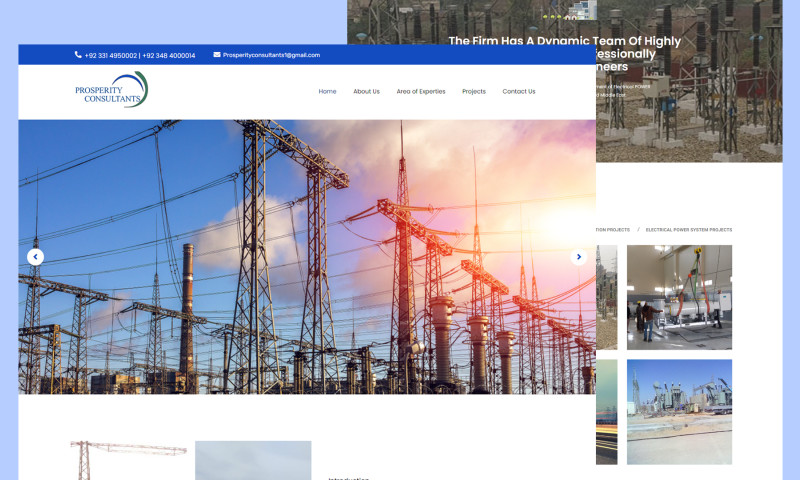The width and height of the screenshot is (800, 480).
Task: Click the Prosperity Consultants logo
Action: [x=111, y=92]
